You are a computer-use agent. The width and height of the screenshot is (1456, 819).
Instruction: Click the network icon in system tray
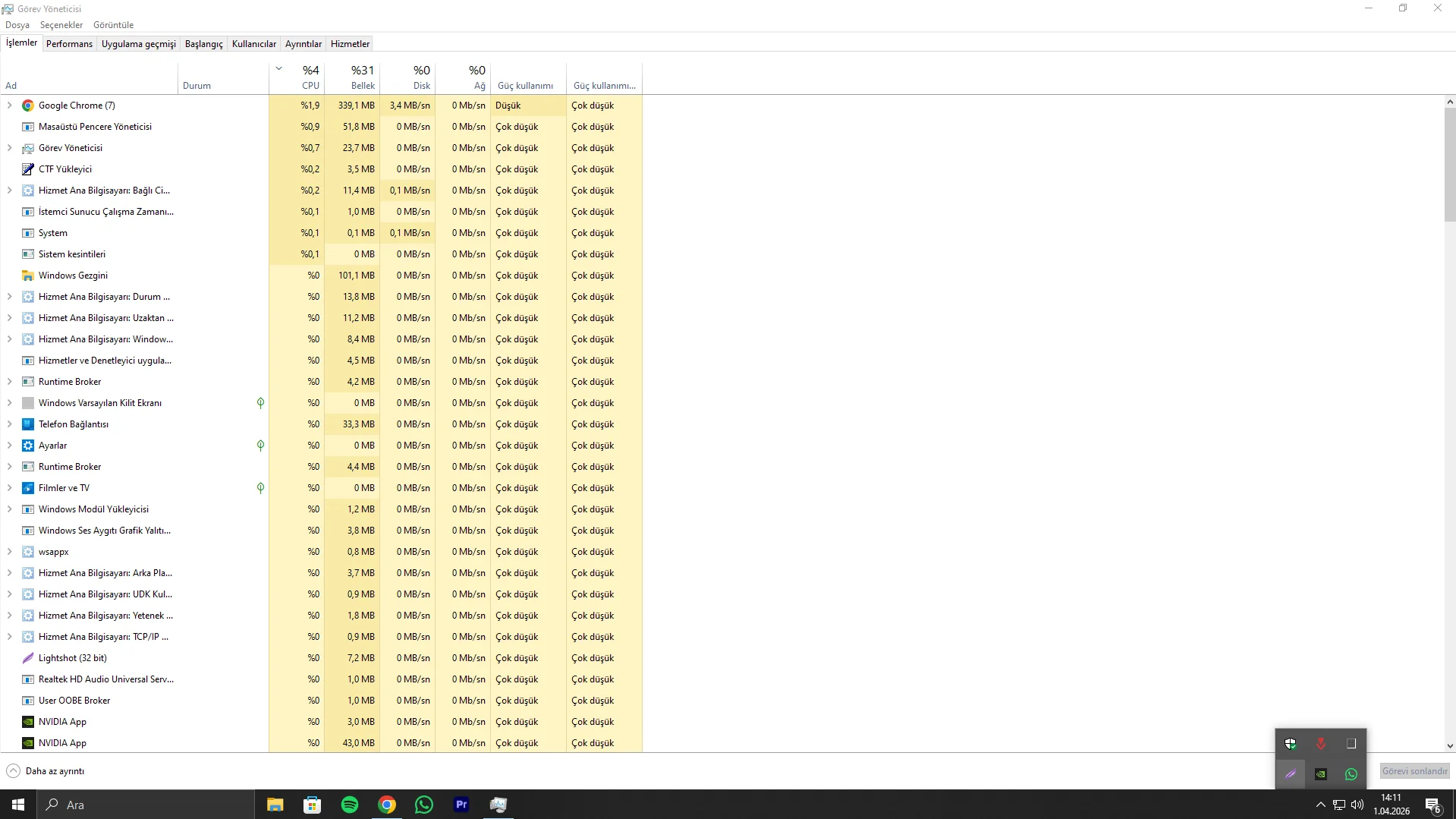pyautogui.click(x=1339, y=805)
